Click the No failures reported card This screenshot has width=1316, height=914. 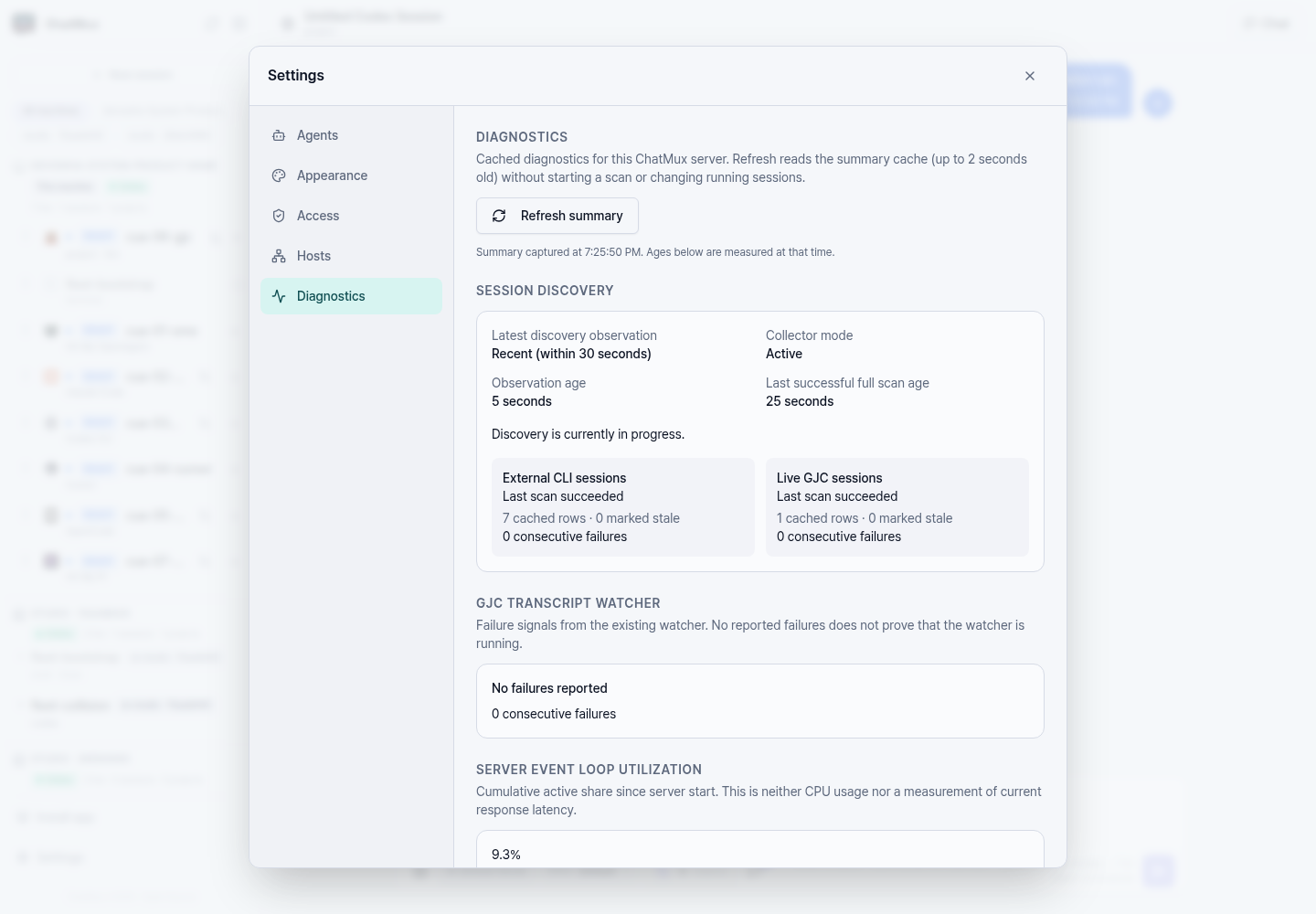pyautogui.click(x=760, y=701)
